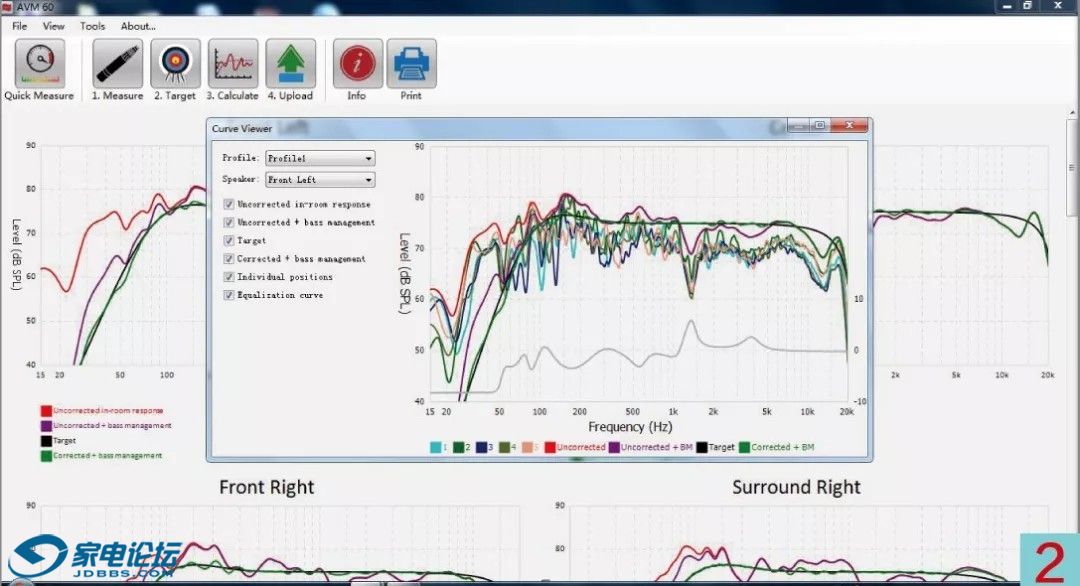
Task: Open the Tools menu
Action: tap(92, 26)
